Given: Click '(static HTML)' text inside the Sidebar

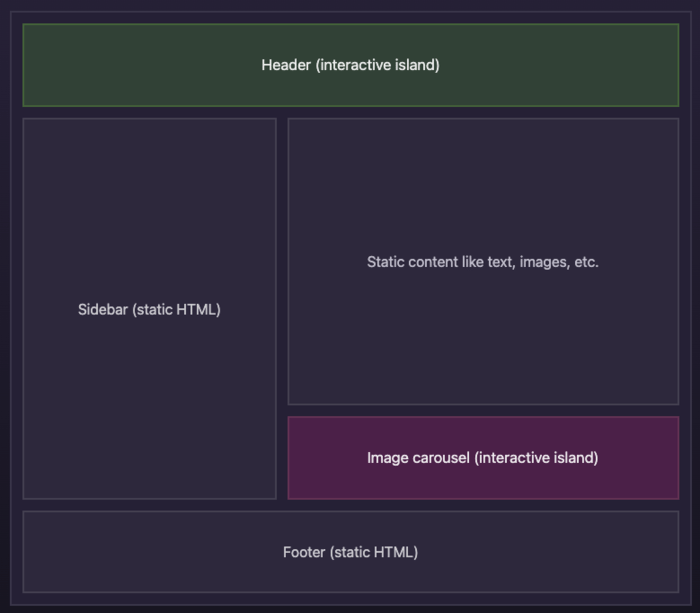Looking at the screenshot, I should pyautogui.click(x=176, y=309).
